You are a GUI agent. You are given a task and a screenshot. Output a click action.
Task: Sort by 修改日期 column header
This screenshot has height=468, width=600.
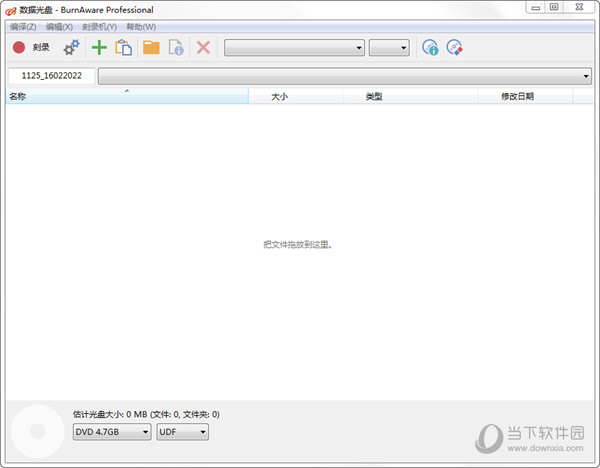tap(525, 96)
